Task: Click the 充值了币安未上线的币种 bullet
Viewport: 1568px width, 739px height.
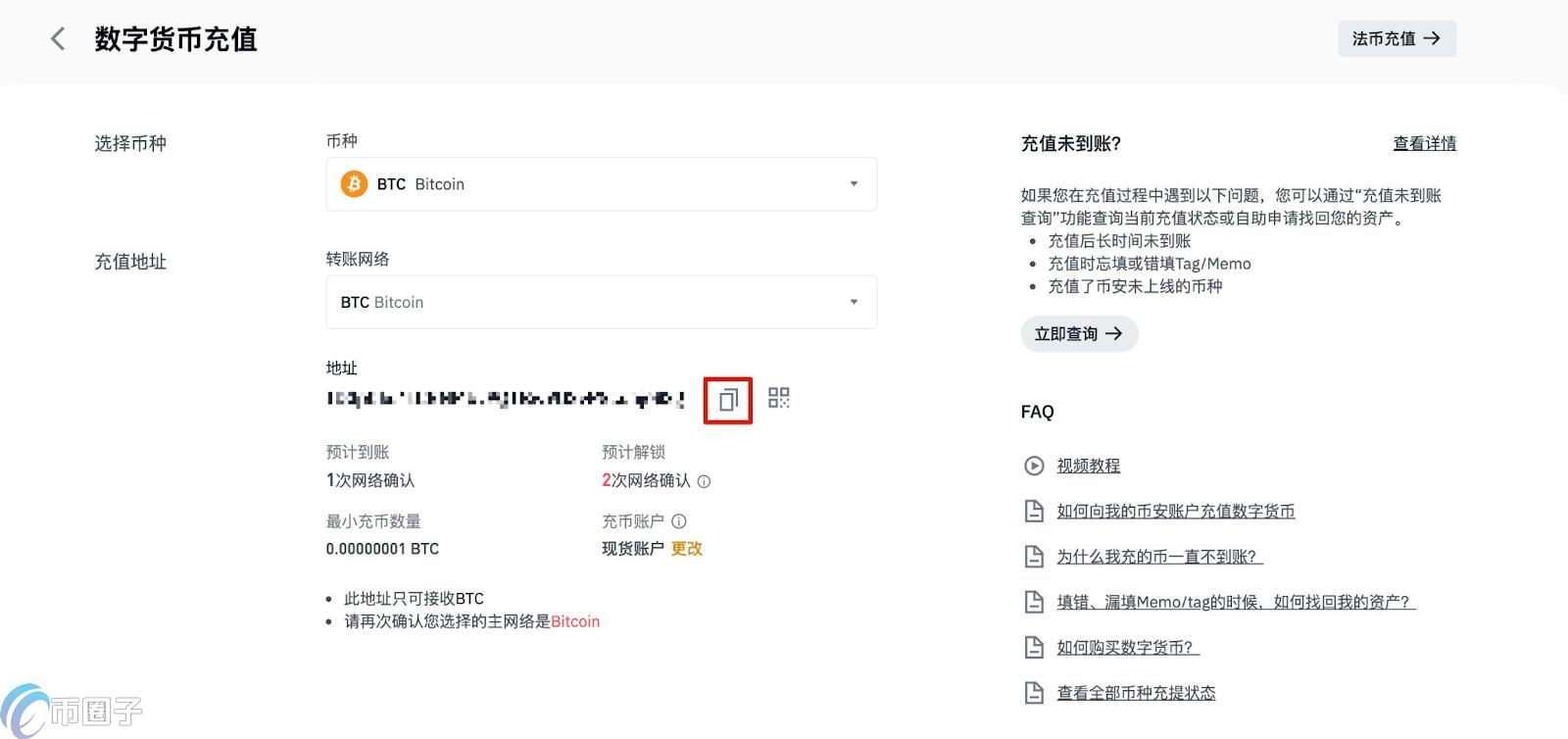Action: [x=1135, y=286]
